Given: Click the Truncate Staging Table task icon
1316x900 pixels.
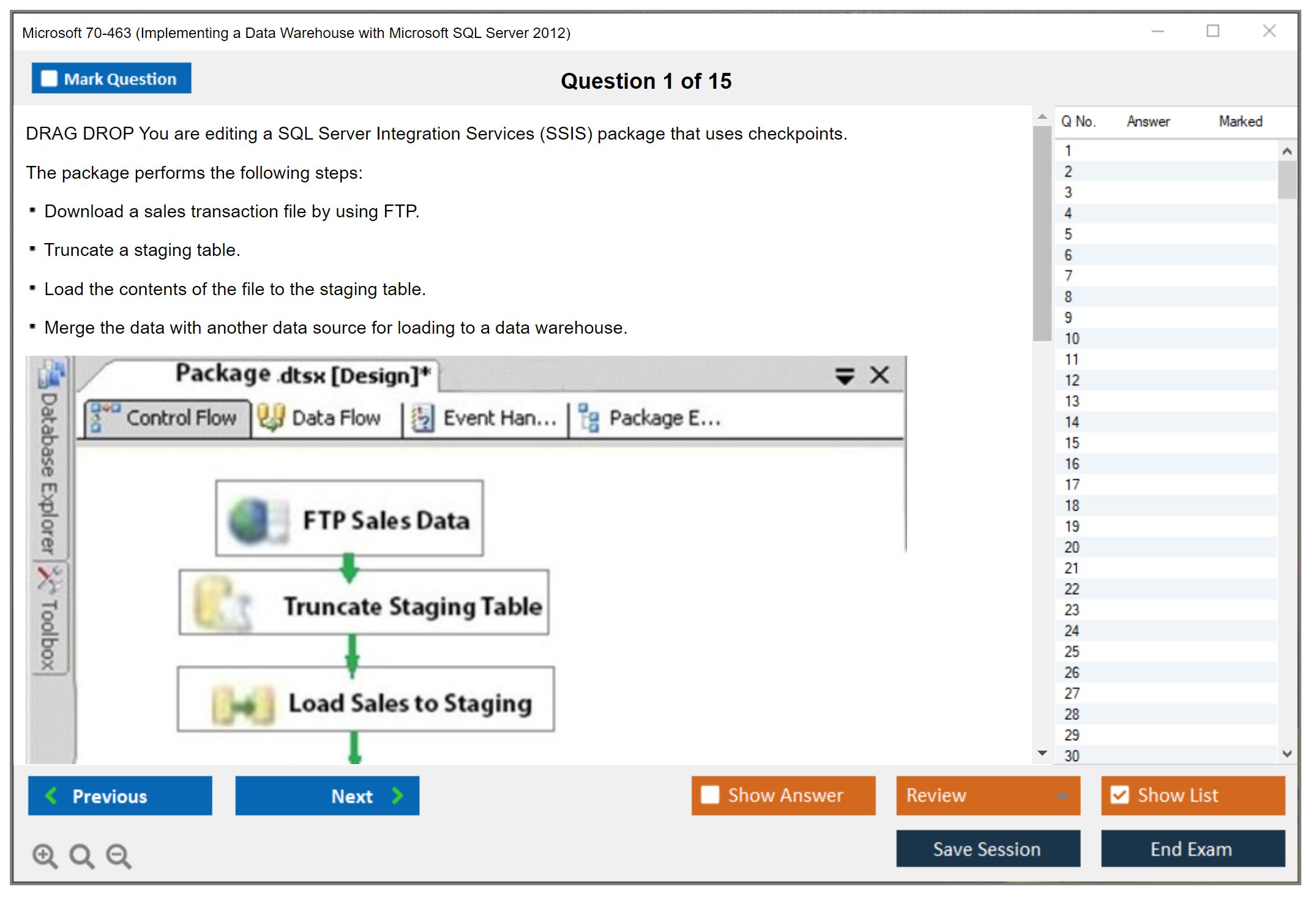Looking at the screenshot, I should [222, 604].
